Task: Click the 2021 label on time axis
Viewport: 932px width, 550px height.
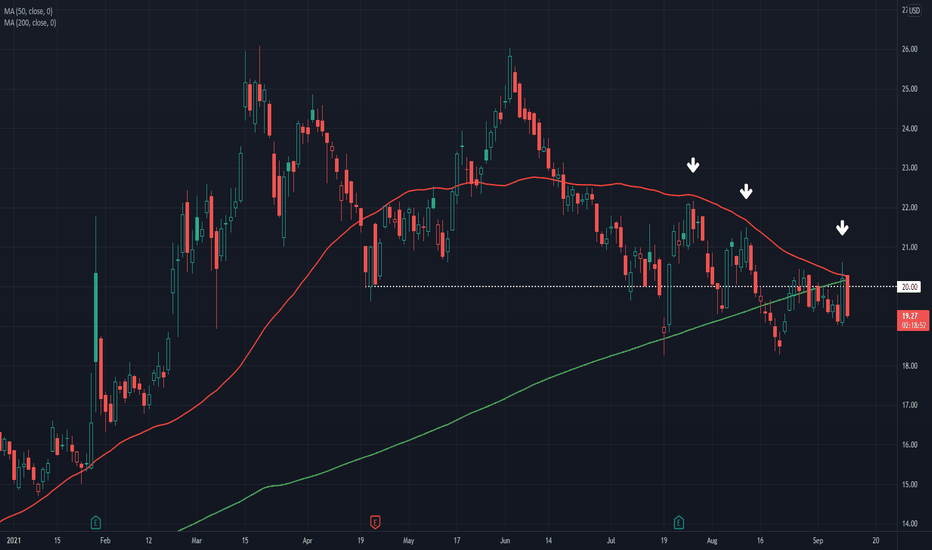Action: pyautogui.click(x=13, y=540)
